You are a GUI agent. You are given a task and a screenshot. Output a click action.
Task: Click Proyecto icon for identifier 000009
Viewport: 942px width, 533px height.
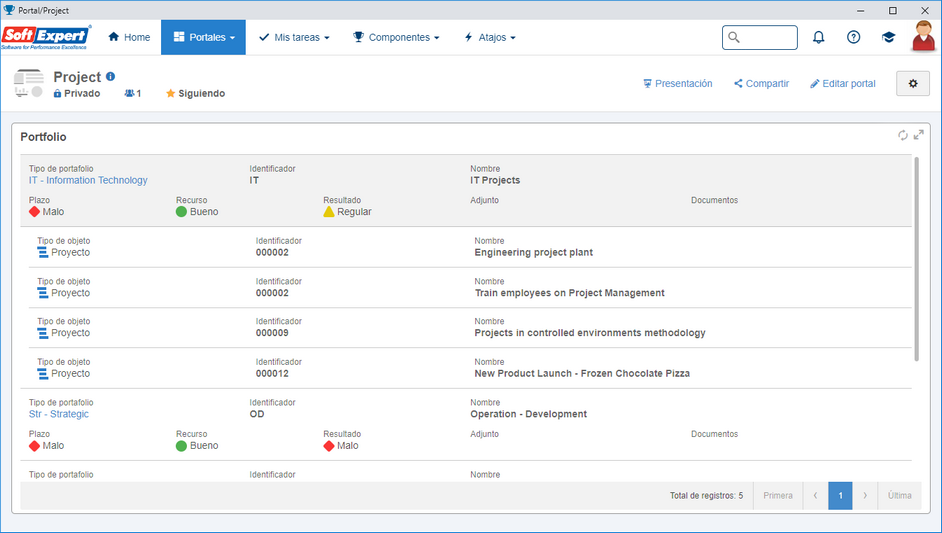(43, 333)
